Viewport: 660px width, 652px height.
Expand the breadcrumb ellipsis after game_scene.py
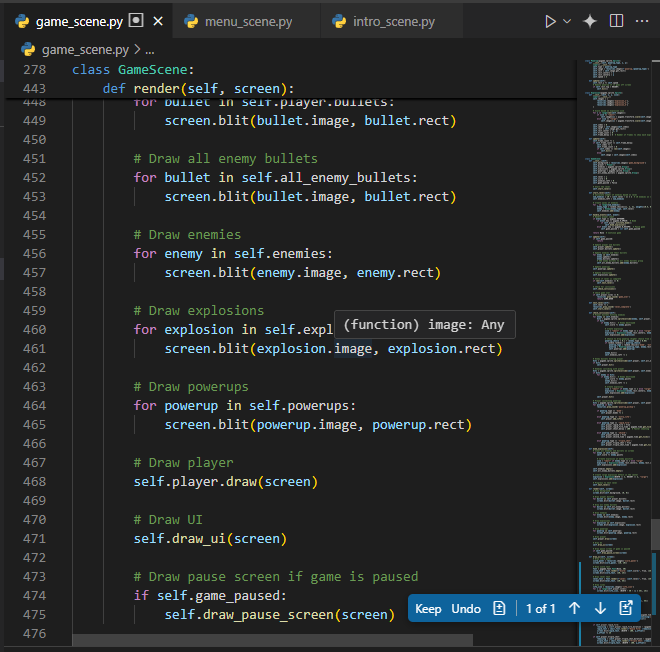point(150,48)
